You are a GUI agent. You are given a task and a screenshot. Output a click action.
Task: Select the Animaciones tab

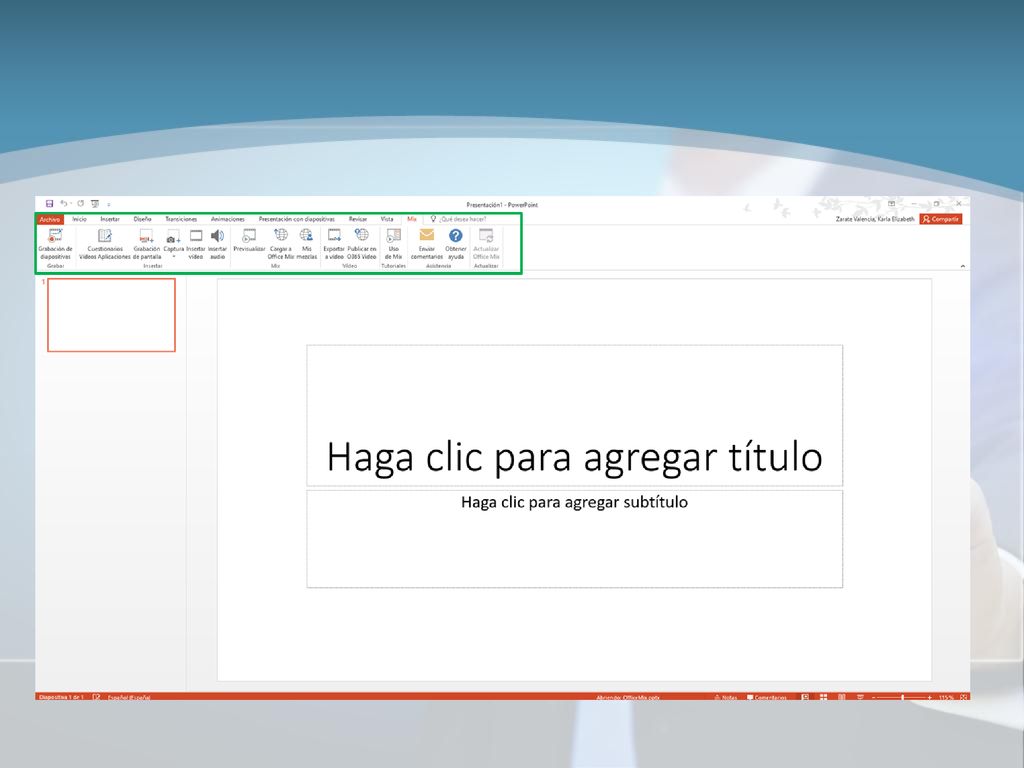point(227,219)
